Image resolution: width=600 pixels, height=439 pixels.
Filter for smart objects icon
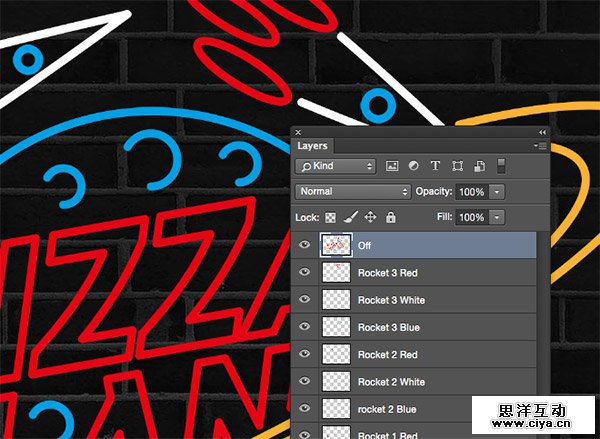[x=479, y=166]
